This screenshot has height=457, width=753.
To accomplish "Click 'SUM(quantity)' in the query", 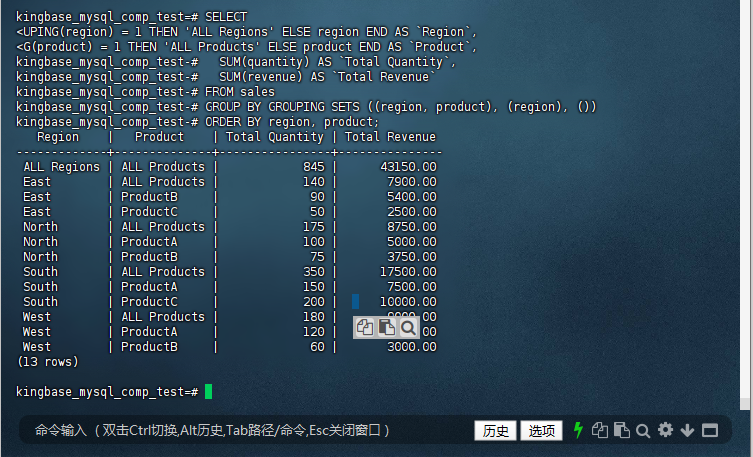I will coord(265,62).
